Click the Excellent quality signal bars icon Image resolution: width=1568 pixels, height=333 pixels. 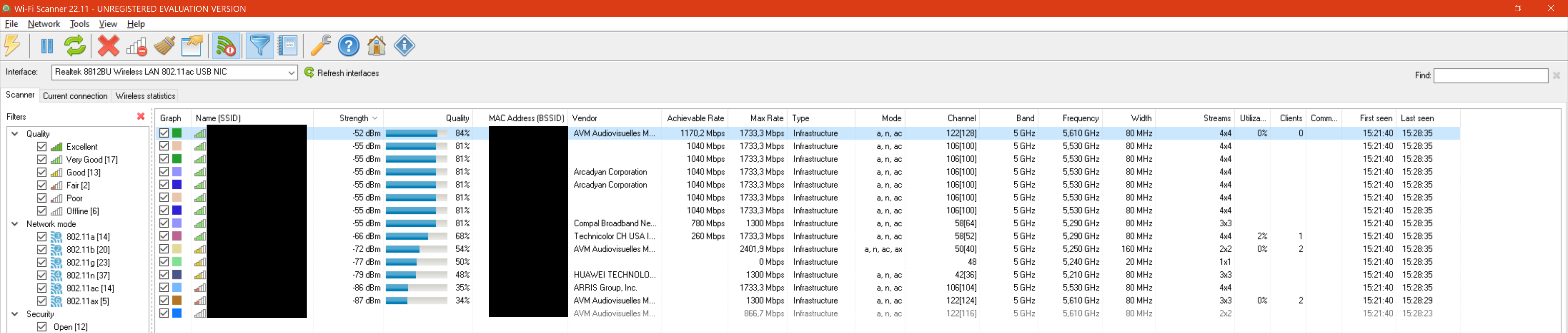click(x=57, y=147)
